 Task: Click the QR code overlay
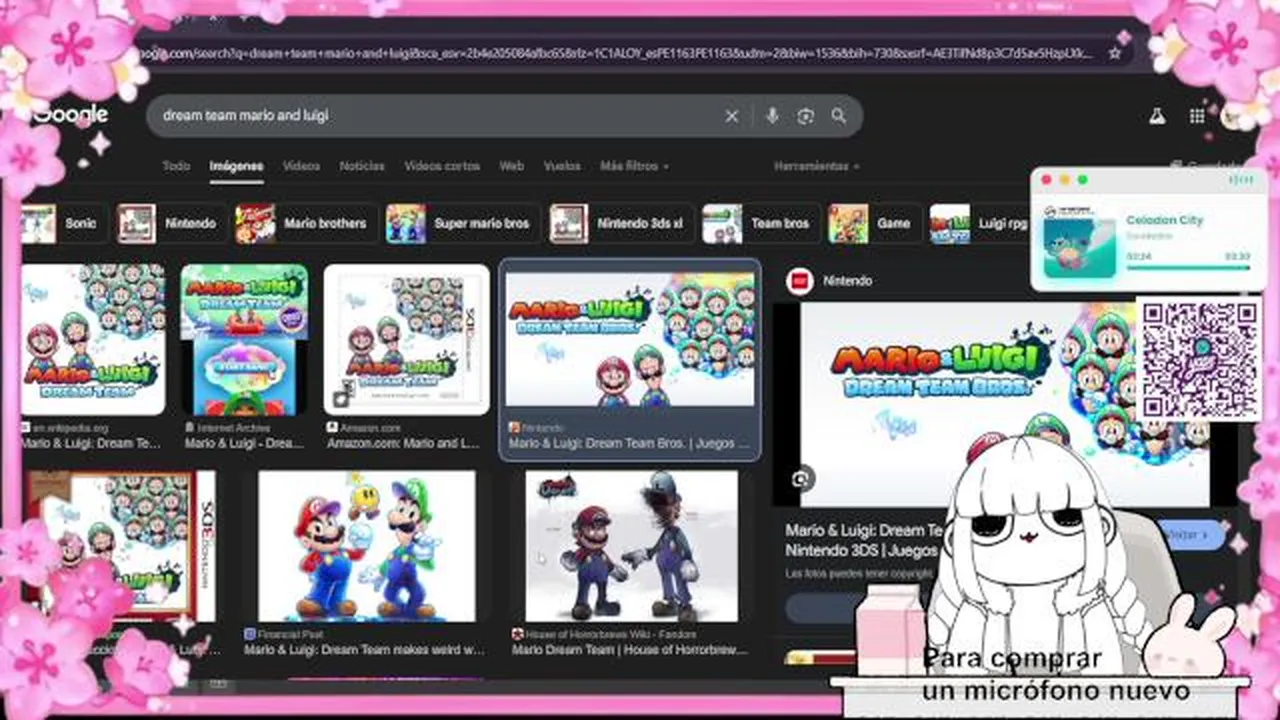[1200, 358]
